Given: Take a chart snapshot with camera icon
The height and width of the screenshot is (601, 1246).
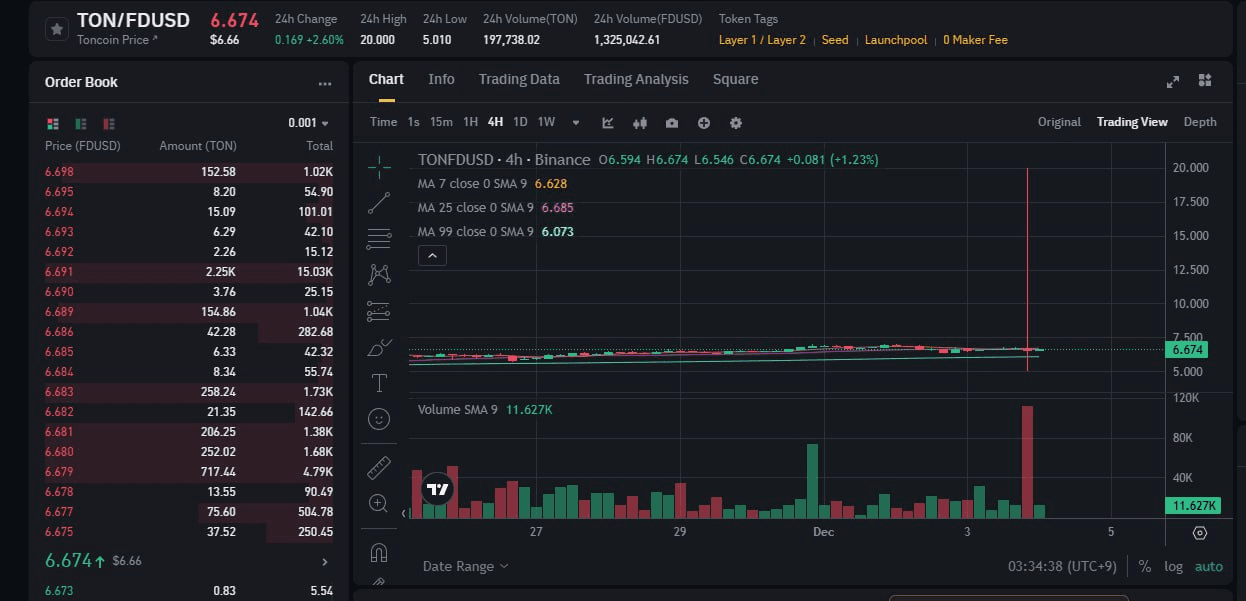Looking at the screenshot, I should click(672, 123).
